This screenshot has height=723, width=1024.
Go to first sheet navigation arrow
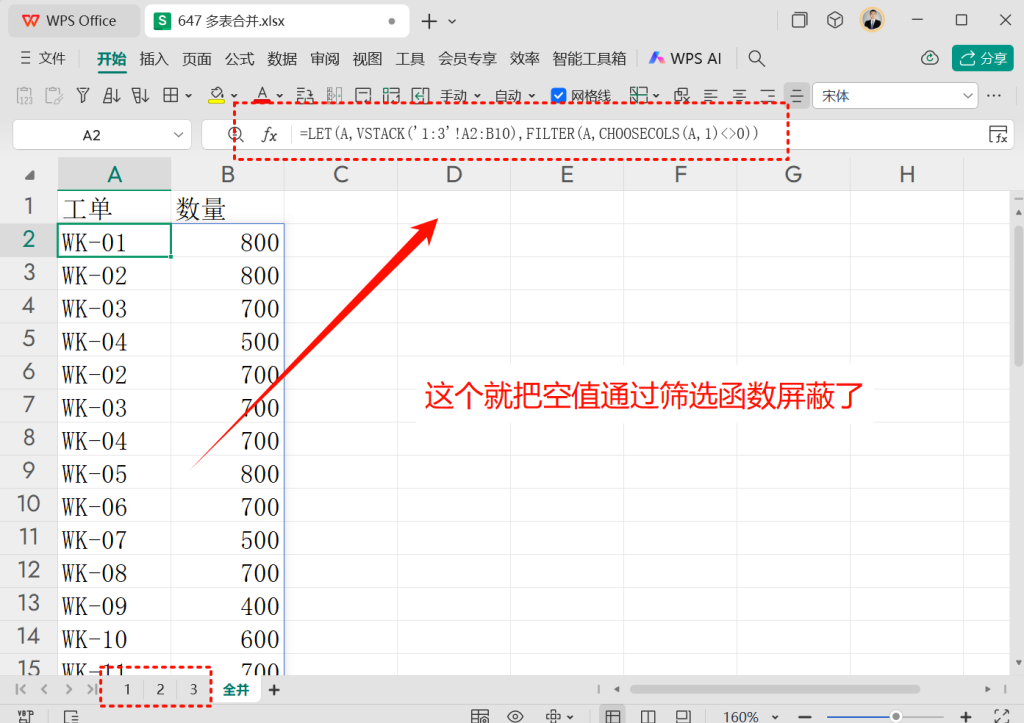click(21, 689)
